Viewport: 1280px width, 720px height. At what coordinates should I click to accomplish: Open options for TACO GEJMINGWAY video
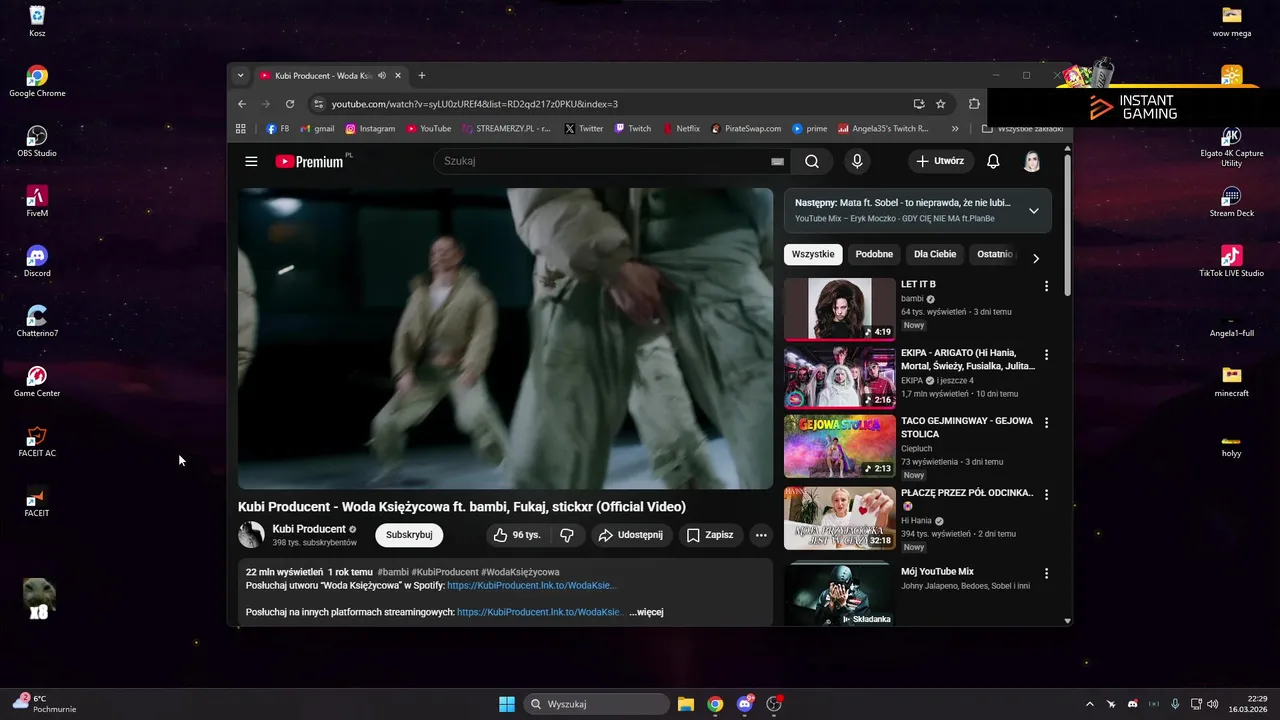(1047, 423)
